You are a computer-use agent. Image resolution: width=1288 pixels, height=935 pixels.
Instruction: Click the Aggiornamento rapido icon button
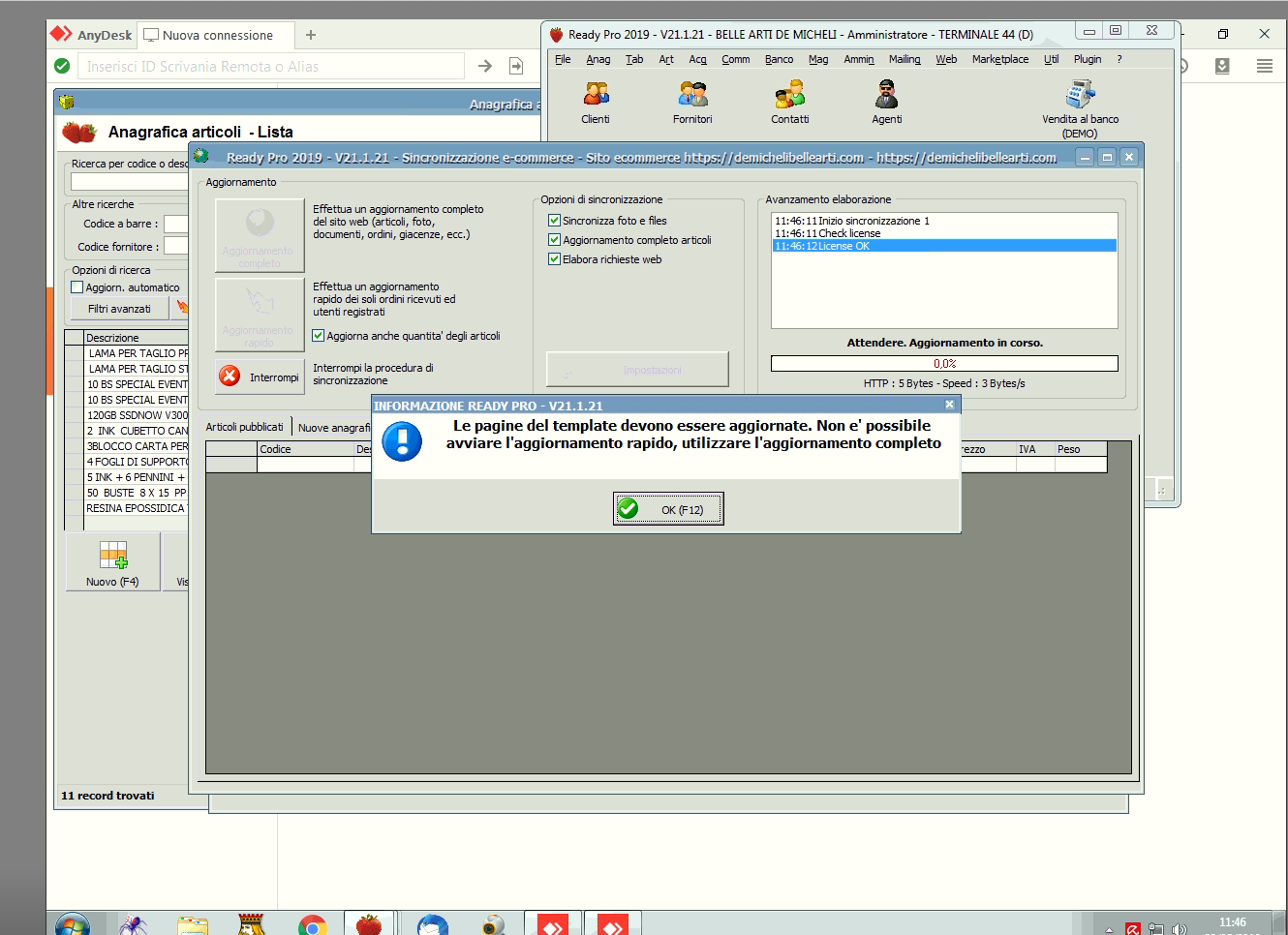(x=260, y=314)
